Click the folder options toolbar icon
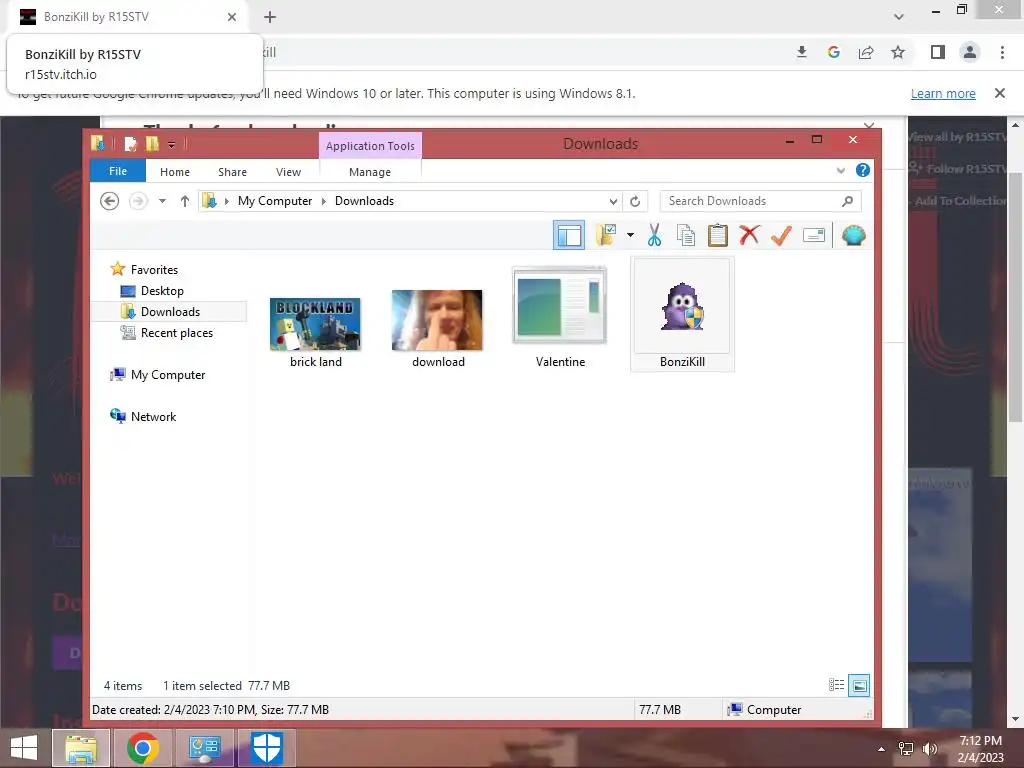 [607, 235]
